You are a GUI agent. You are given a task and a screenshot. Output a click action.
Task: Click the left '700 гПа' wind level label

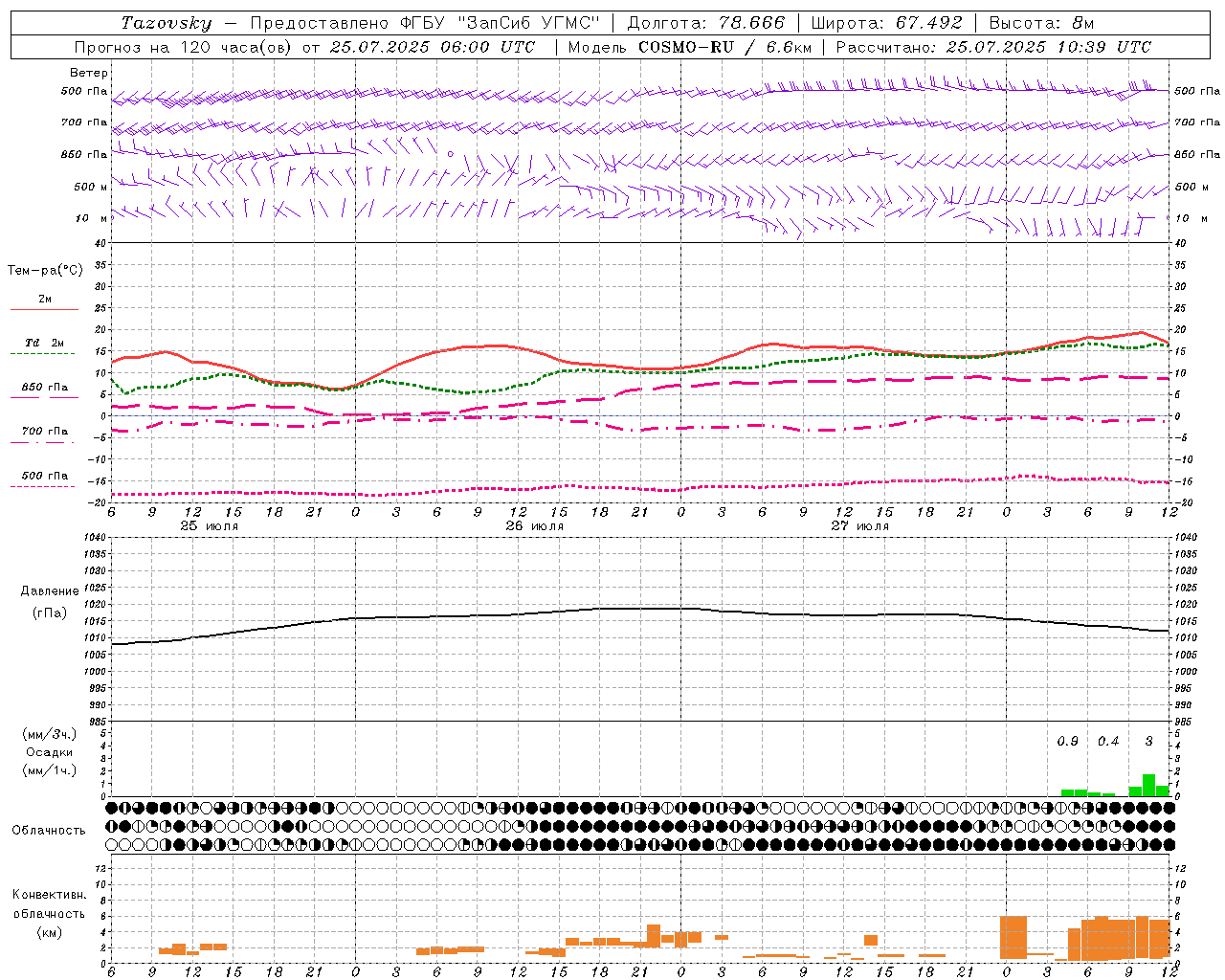[x=84, y=122]
